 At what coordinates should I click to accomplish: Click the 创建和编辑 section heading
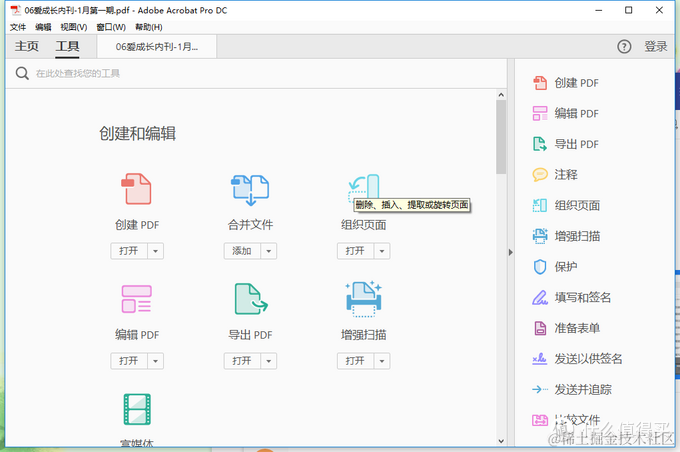pos(137,134)
